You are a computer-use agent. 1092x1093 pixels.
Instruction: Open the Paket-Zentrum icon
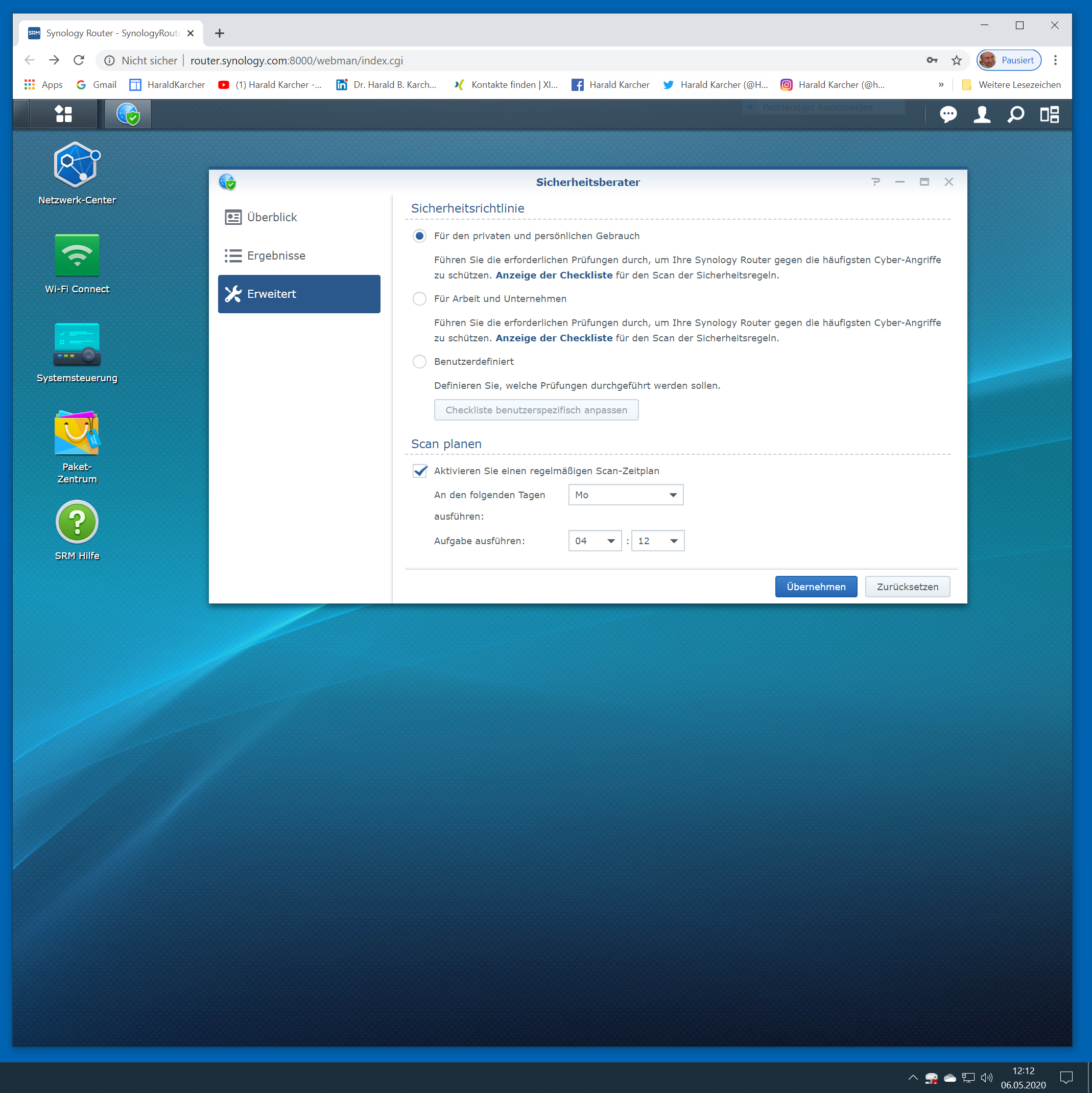(x=77, y=433)
